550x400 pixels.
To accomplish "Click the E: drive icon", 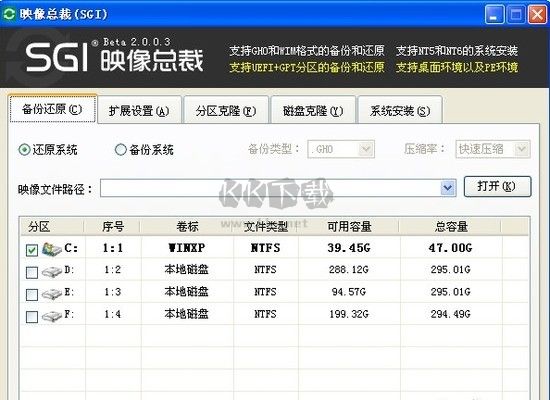I will tap(52, 293).
